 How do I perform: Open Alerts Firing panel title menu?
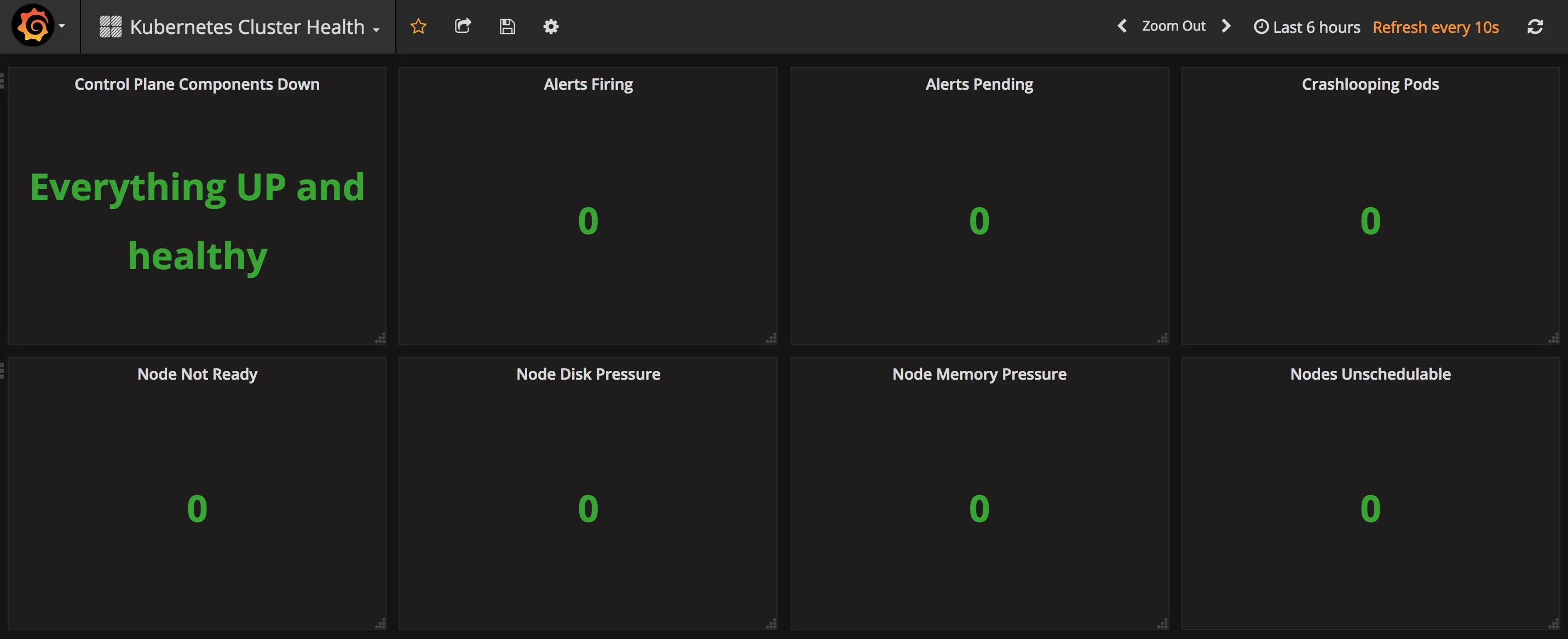point(587,84)
